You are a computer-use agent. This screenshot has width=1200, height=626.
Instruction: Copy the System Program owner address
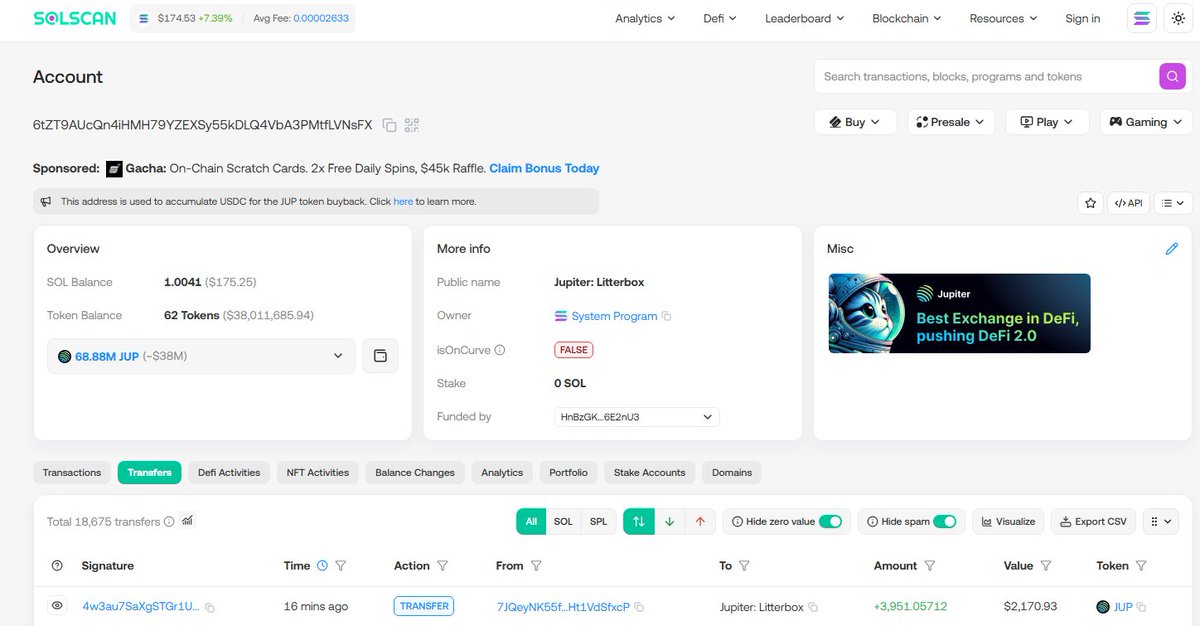667,316
